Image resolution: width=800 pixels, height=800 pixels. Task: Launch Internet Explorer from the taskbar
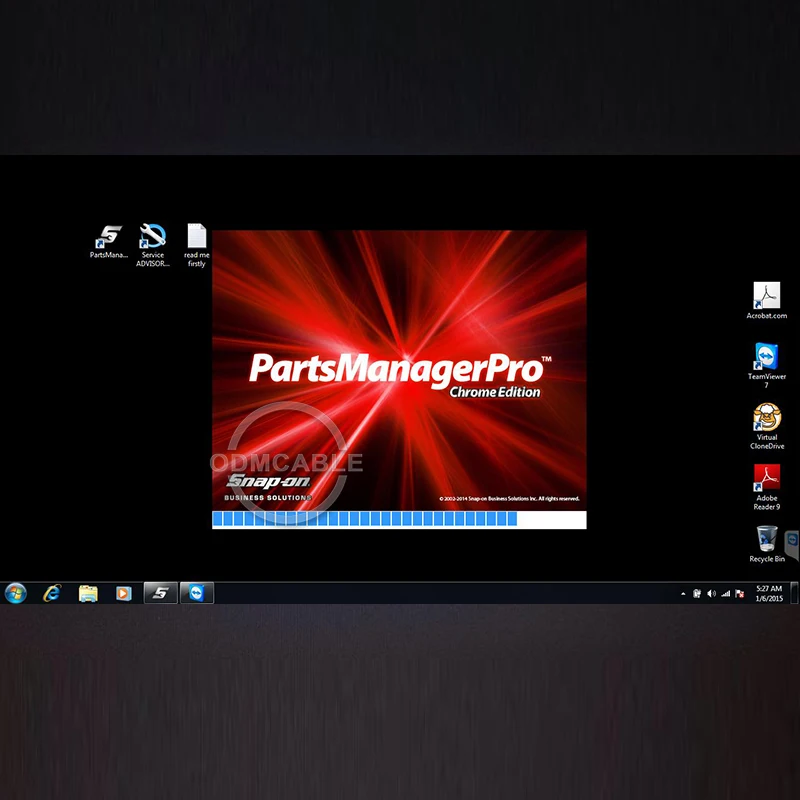click(x=52, y=593)
